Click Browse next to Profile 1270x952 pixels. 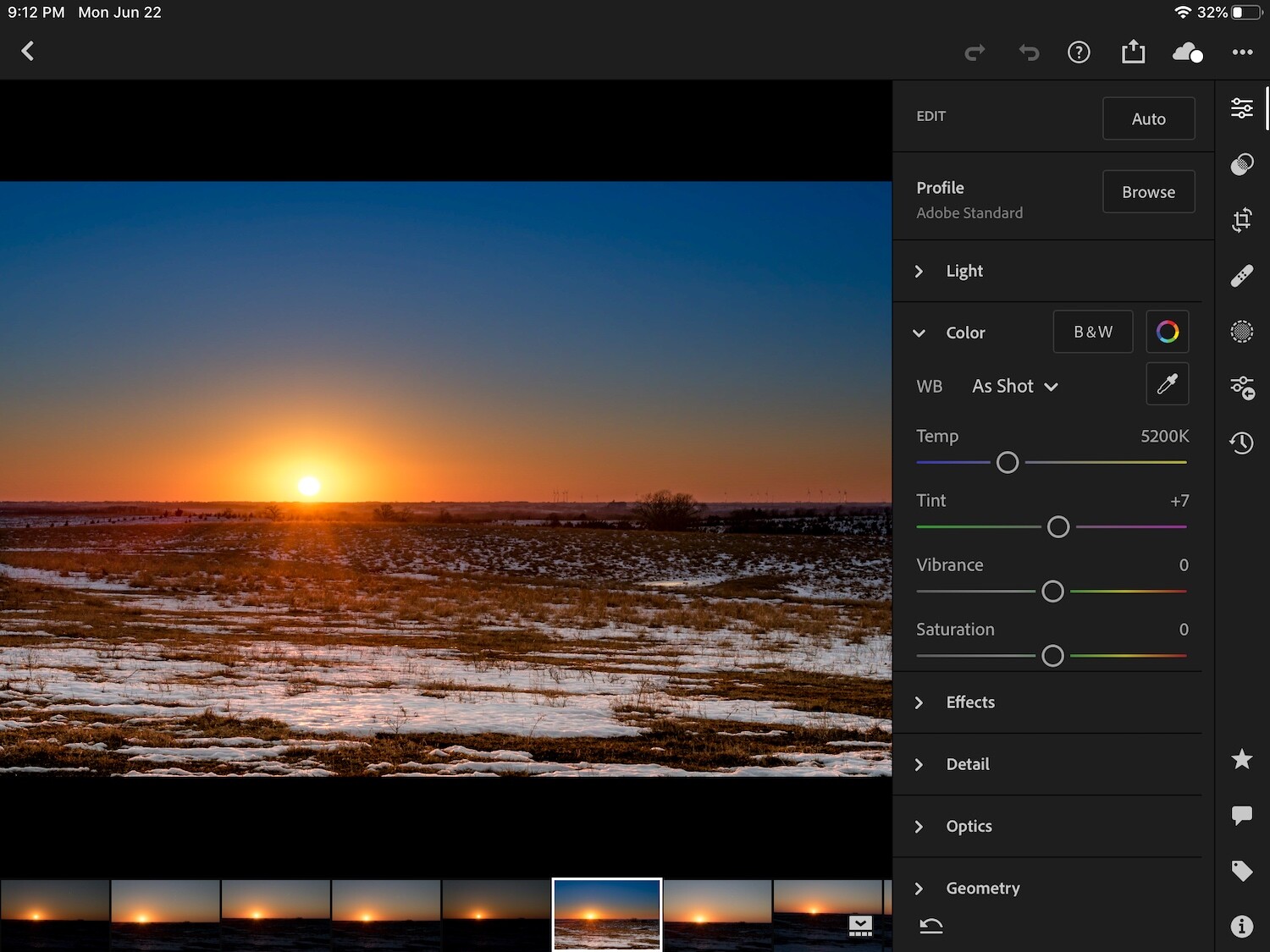[x=1148, y=191]
